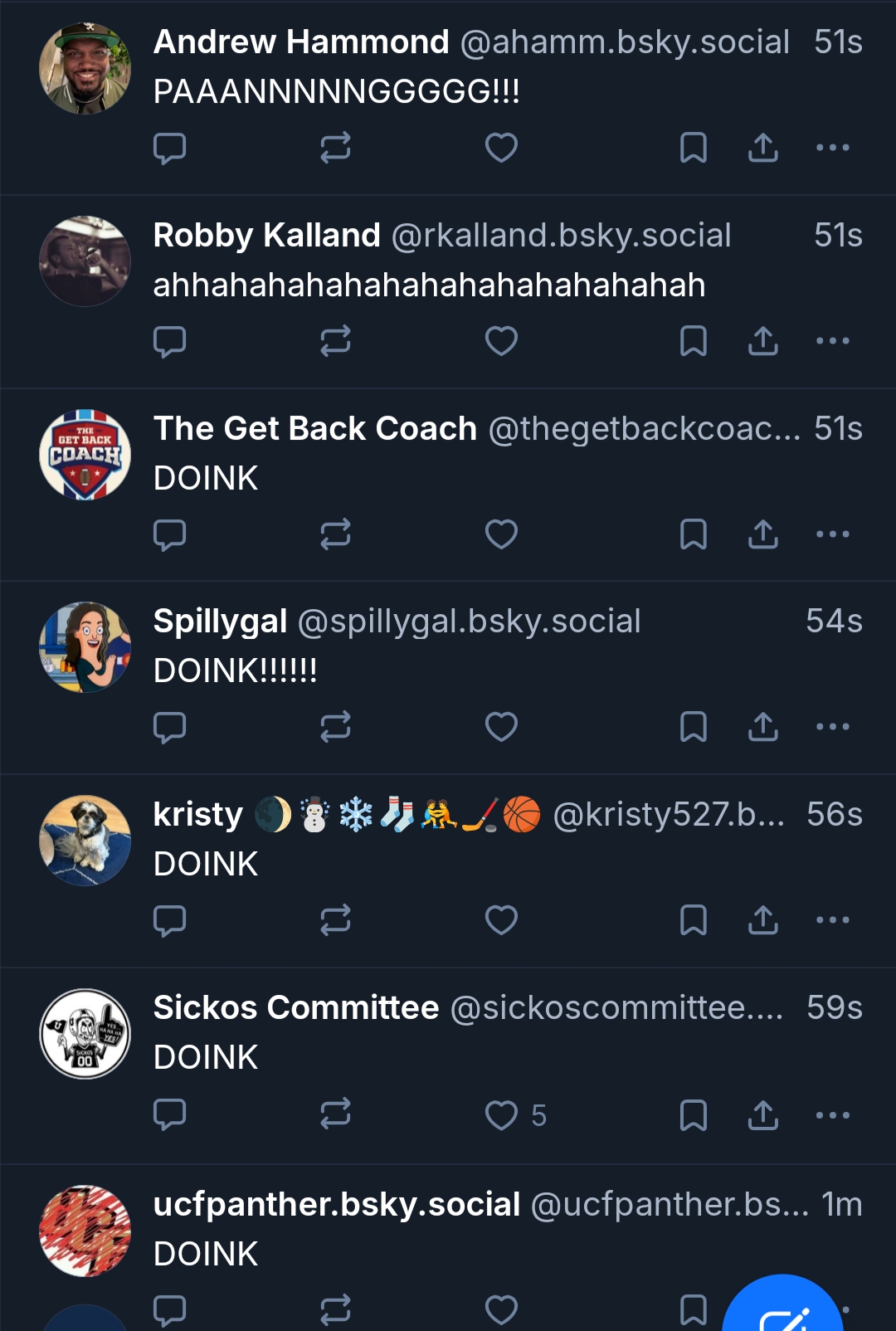Repost kristy's DOINK post
896x1331 pixels.
pyautogui.click(x=335, y=920)
